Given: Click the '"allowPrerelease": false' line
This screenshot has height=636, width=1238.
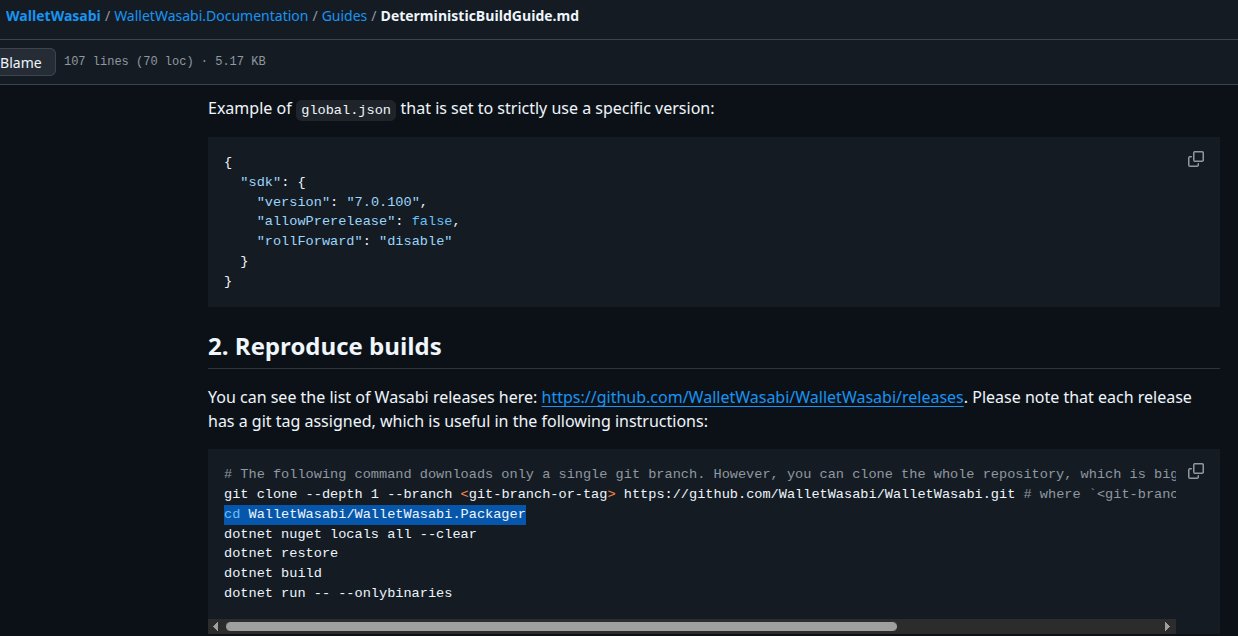Looking at the screenshot, I should [358, 221].
